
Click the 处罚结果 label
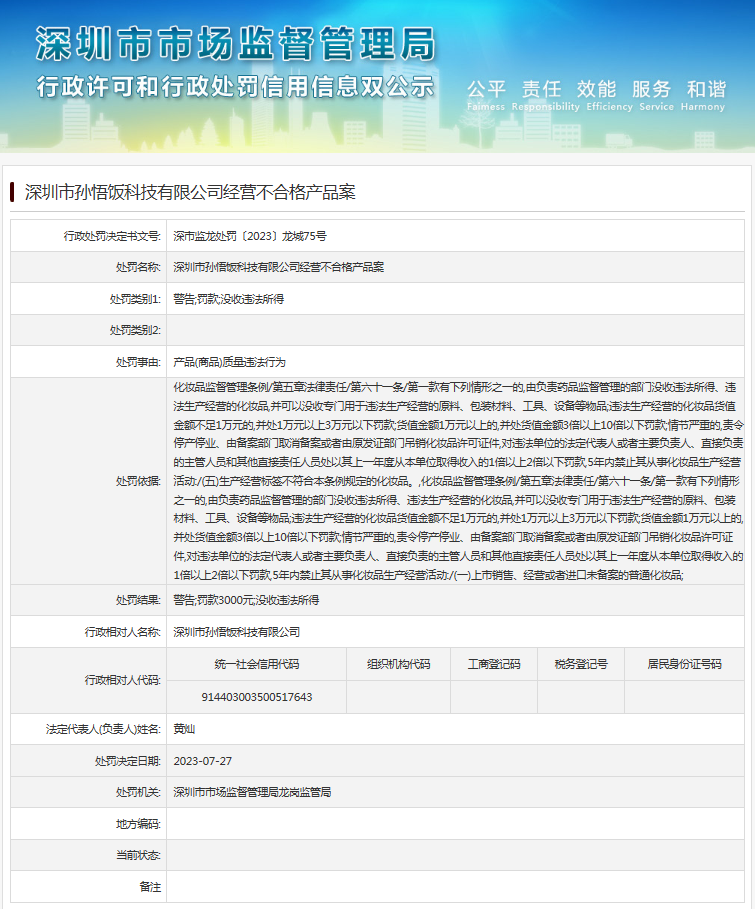coord(138,600)
